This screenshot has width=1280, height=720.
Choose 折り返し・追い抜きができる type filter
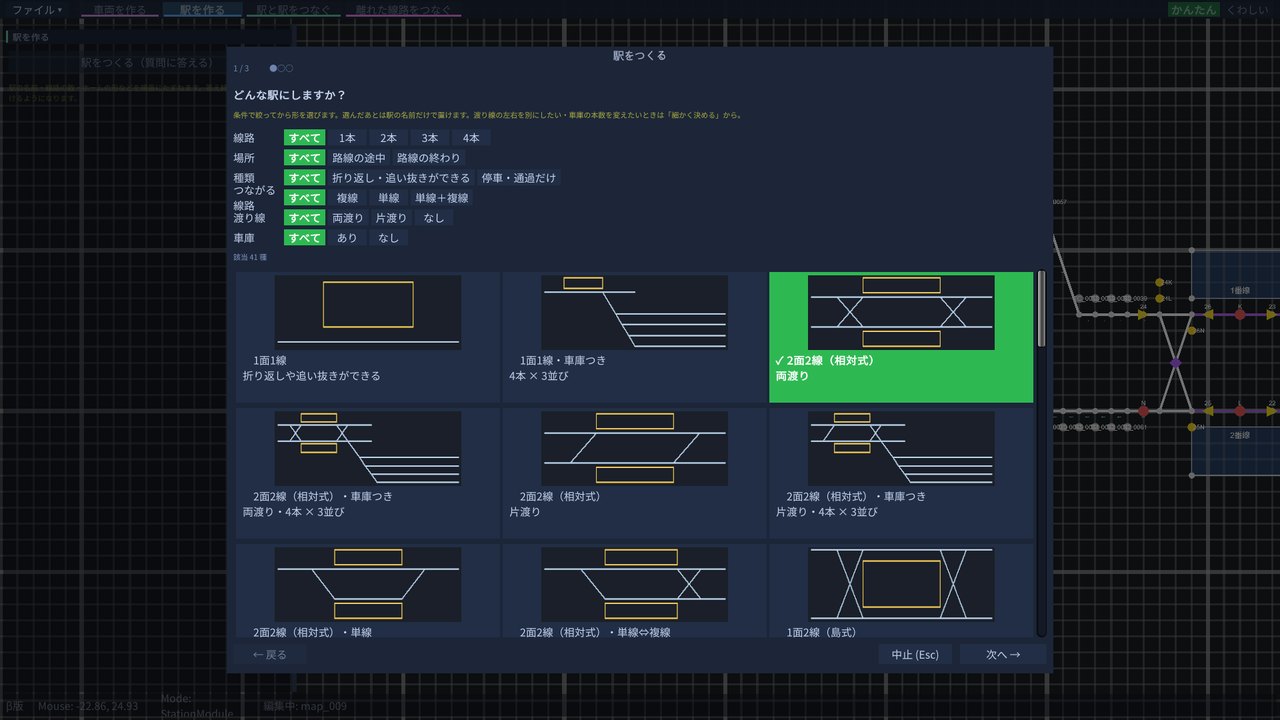pos(401,178)
